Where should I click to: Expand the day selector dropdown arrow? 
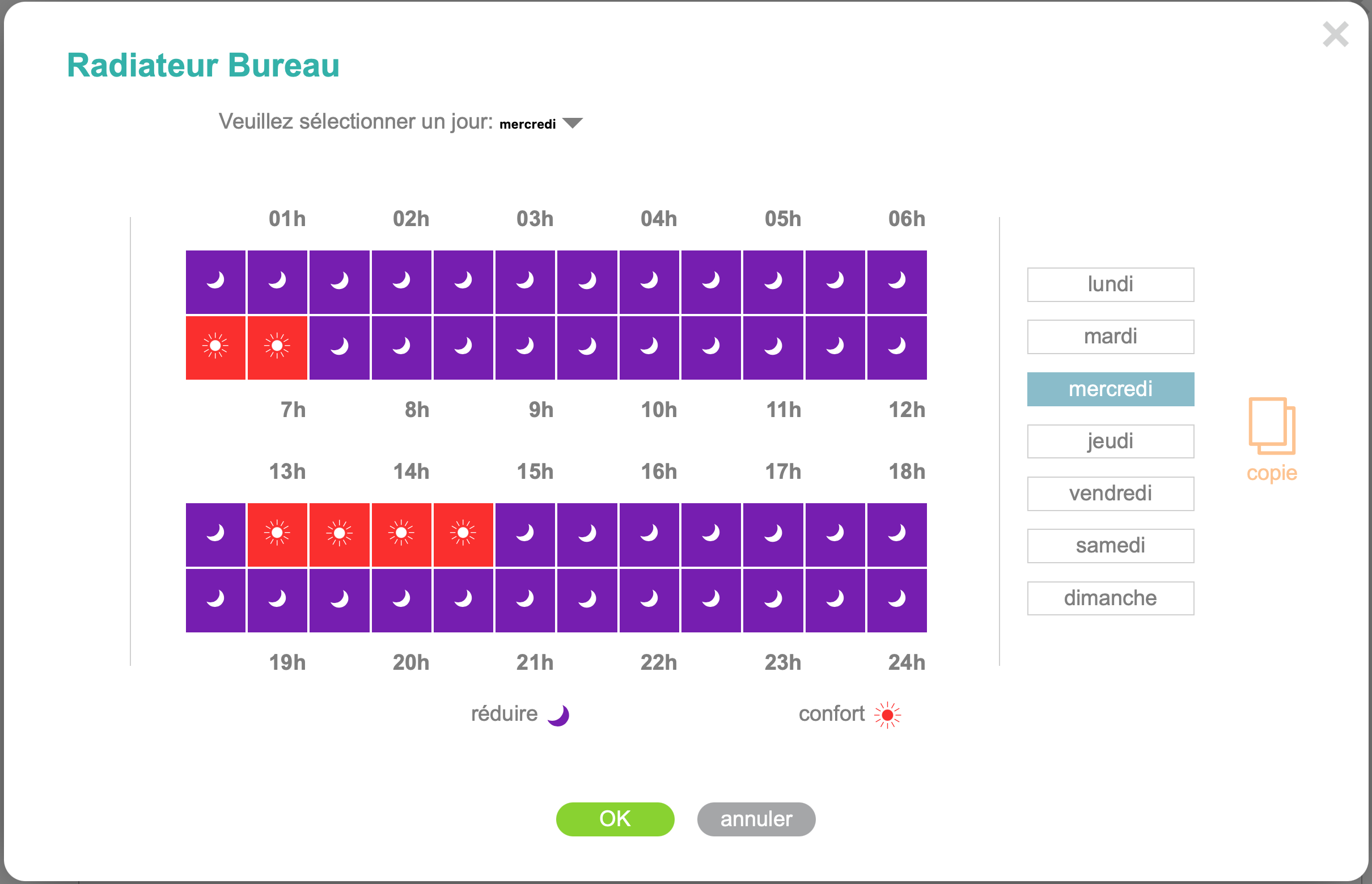tap(573, 123)
